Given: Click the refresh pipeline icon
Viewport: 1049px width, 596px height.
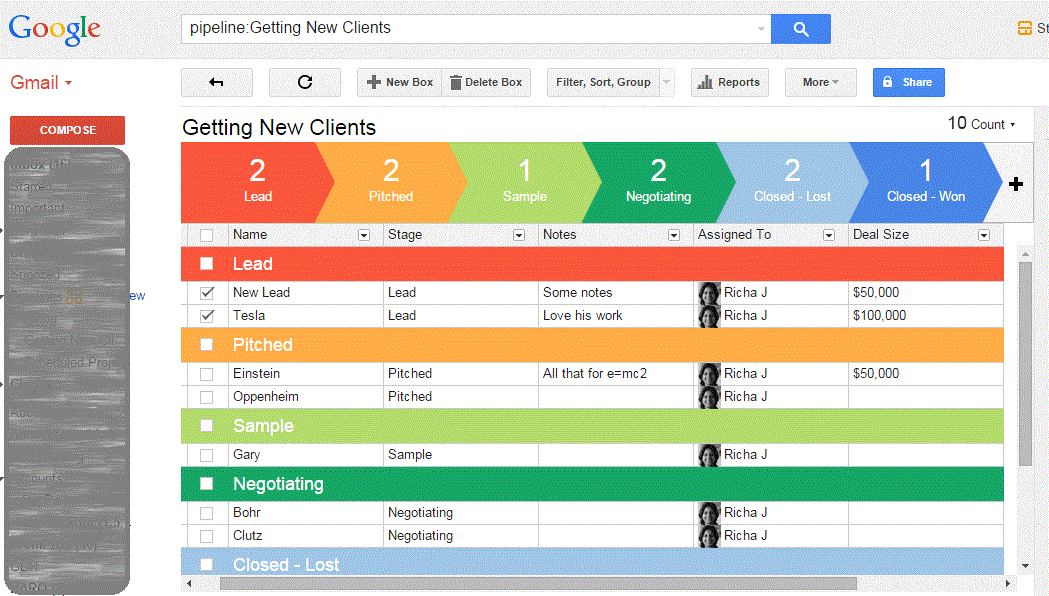Looking at the screenshot, I should (305, 83).
